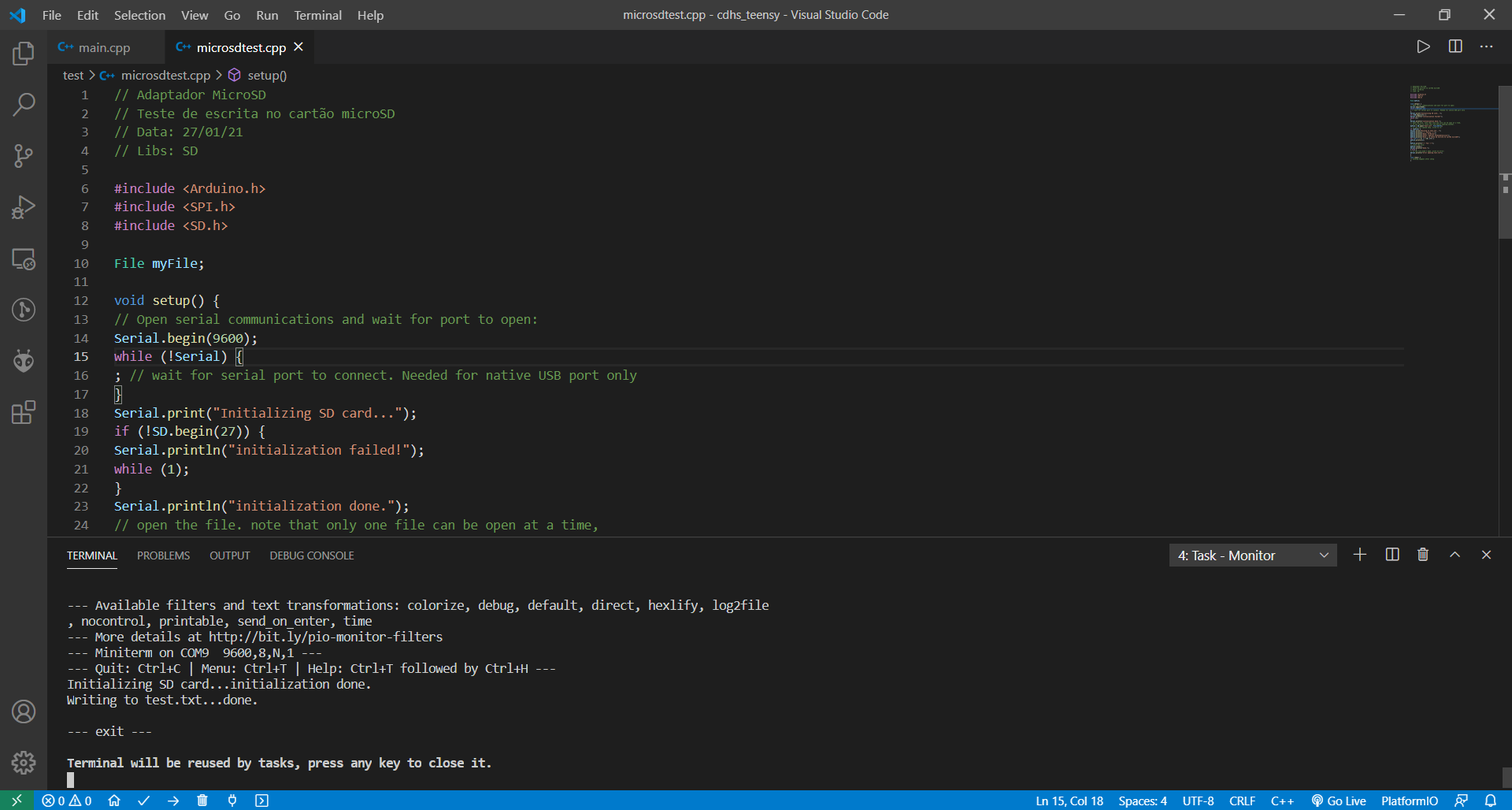Click the 'test' breadcrumb folder

coord(73,76)
